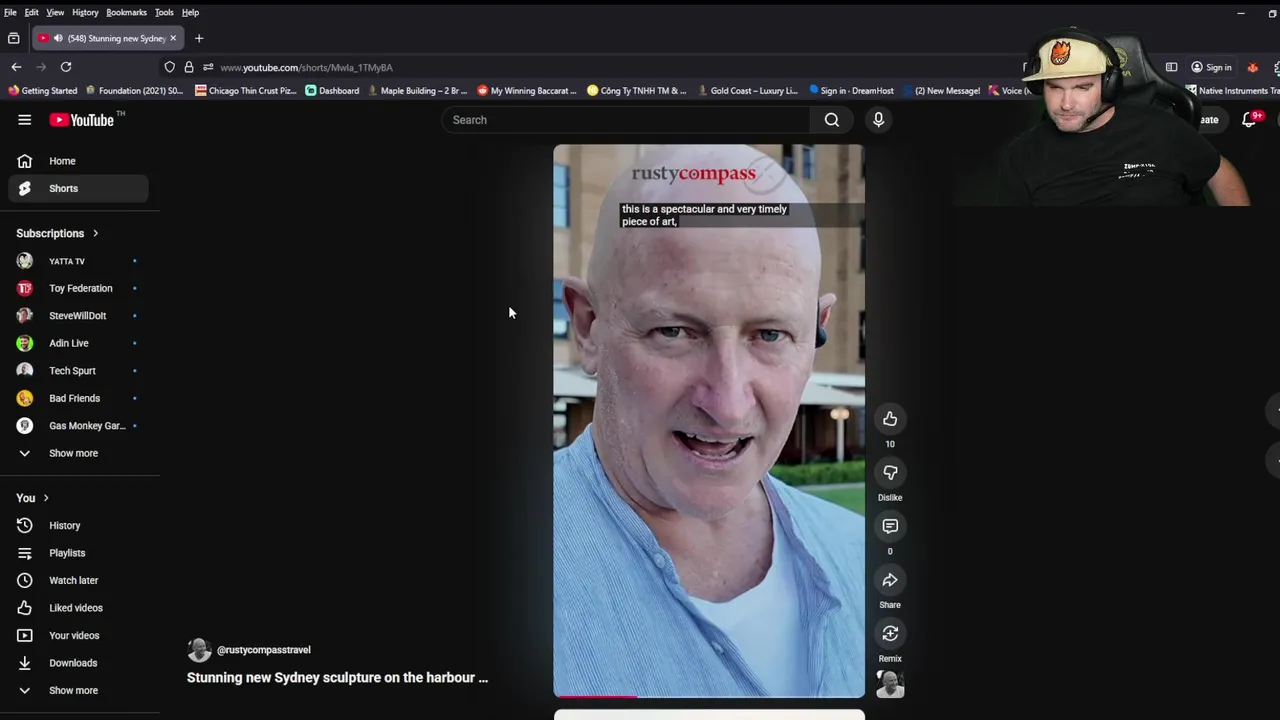Open the @rustycompasstravel channel link
The height and width of the screenshot is (720, 1280).
264,650
